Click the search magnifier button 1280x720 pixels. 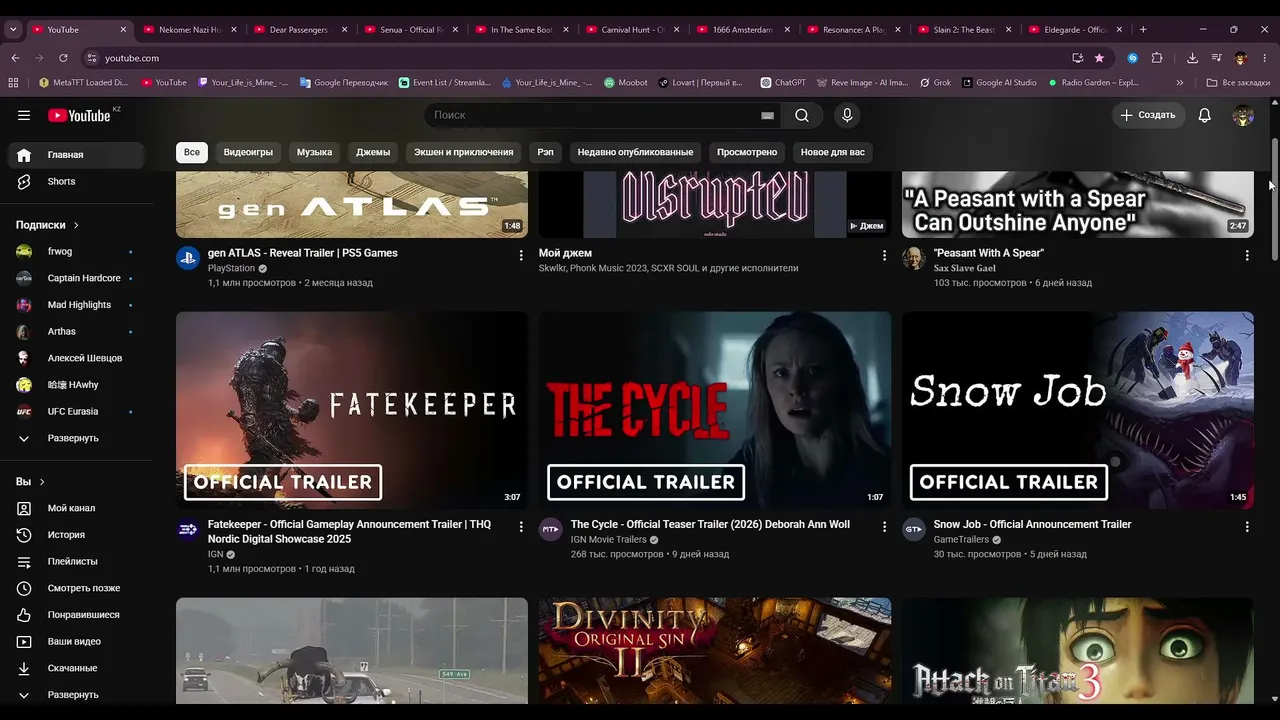pyautogui.click(x=802, y=115)
